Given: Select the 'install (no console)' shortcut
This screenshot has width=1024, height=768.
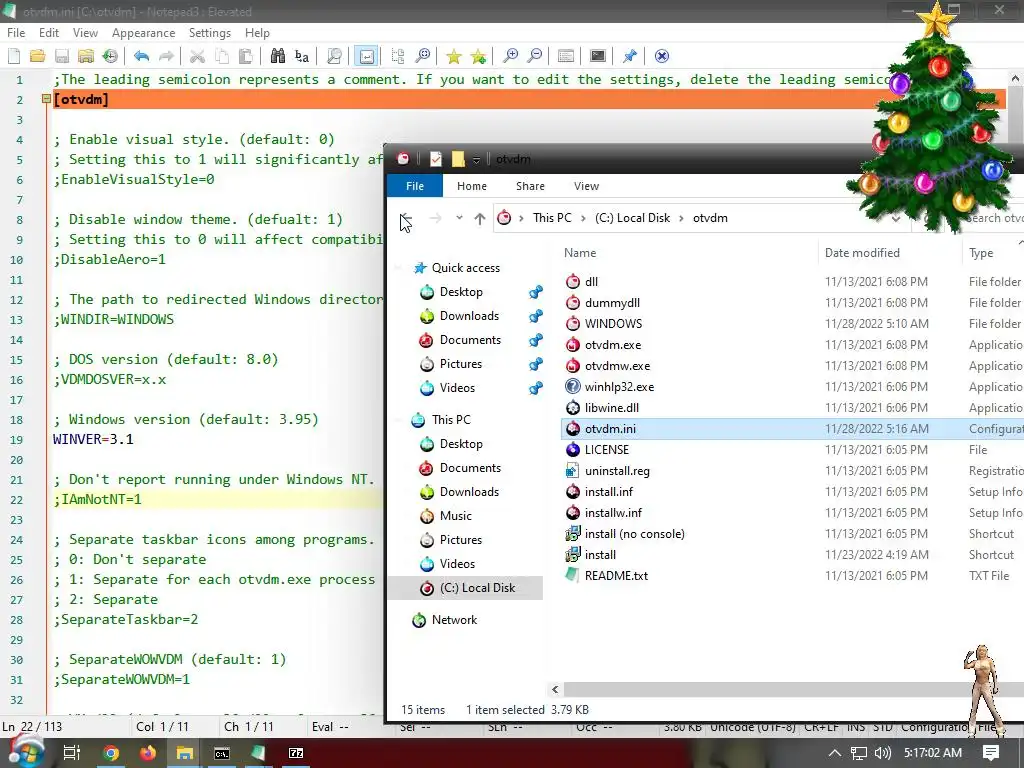Looking at the screenshot, I should point(634,534).
